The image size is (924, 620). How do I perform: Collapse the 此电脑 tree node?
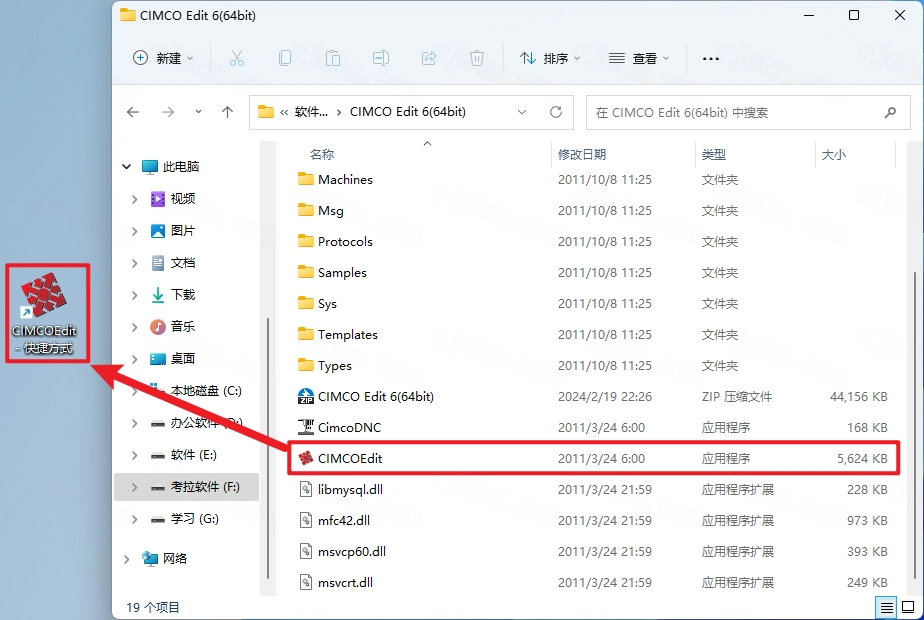click(x=126, y=167)
